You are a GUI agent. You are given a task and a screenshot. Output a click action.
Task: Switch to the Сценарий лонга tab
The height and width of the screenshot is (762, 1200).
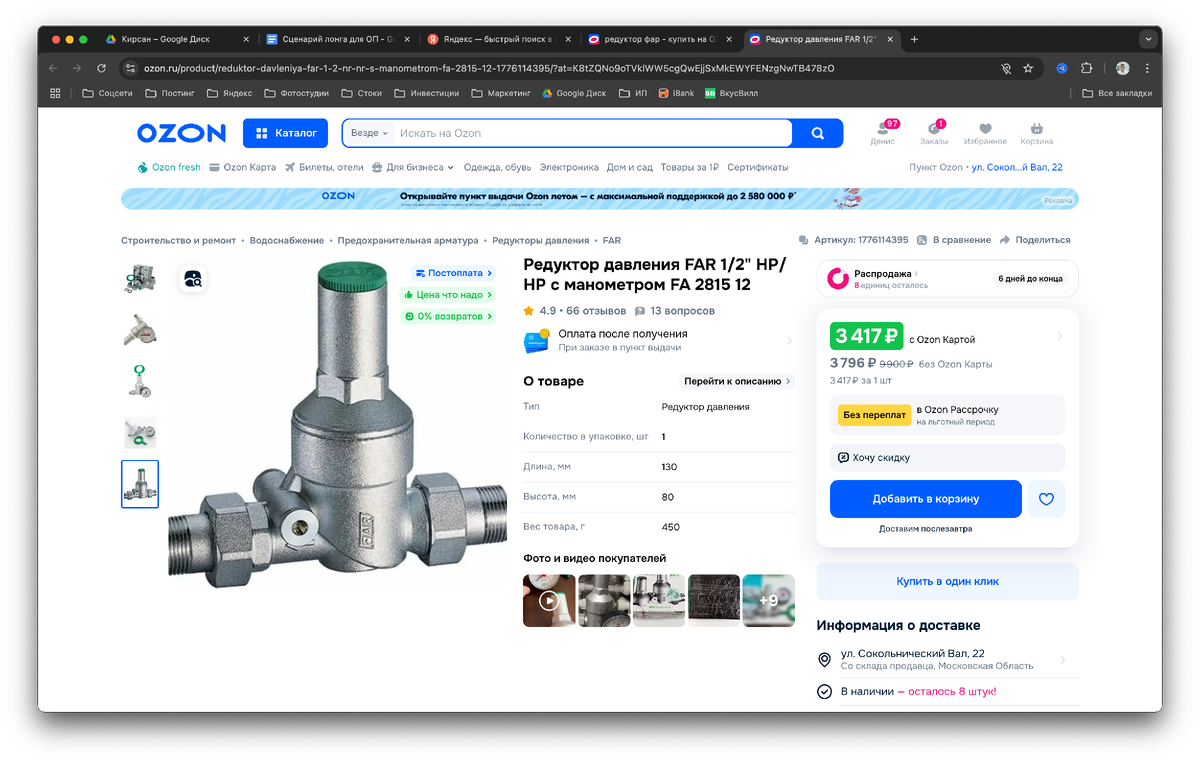point(336,39)
